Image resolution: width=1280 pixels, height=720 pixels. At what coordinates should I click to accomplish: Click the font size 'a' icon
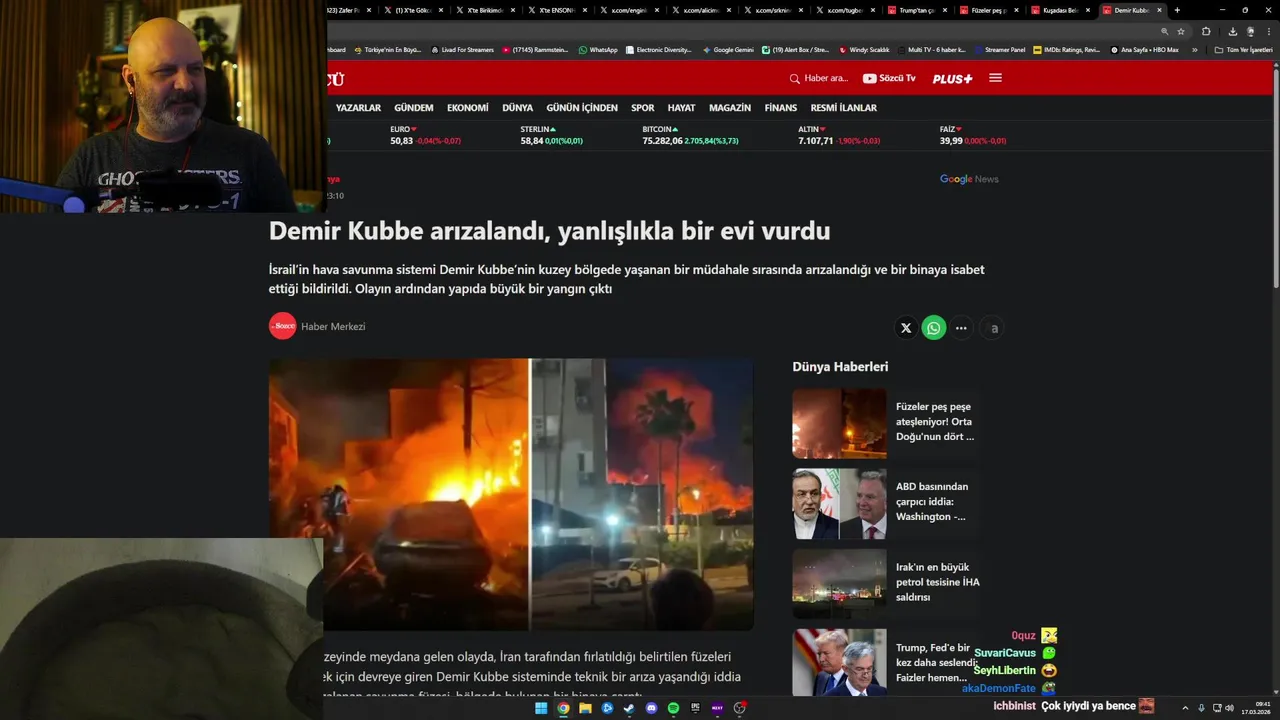993,328
